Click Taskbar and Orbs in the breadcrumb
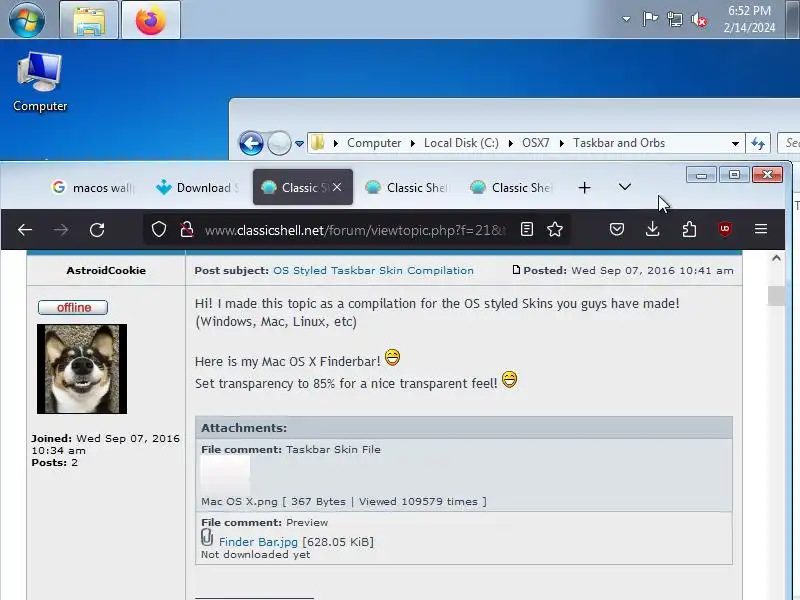The width and height of the screenshot is (800, 600). pyautogui.click(x=619, y=143)
